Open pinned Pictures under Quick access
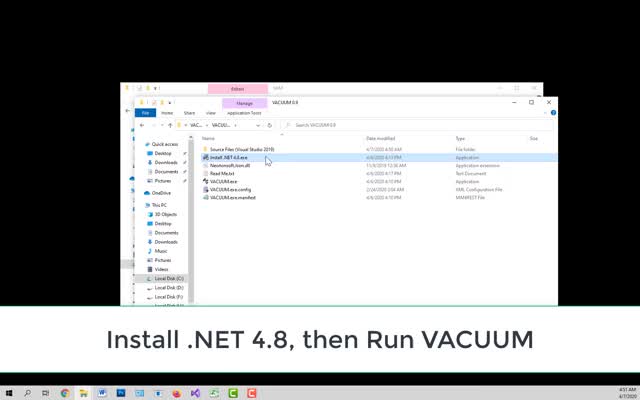The width and height of the screenshot is (640, 400). [162, 181]
